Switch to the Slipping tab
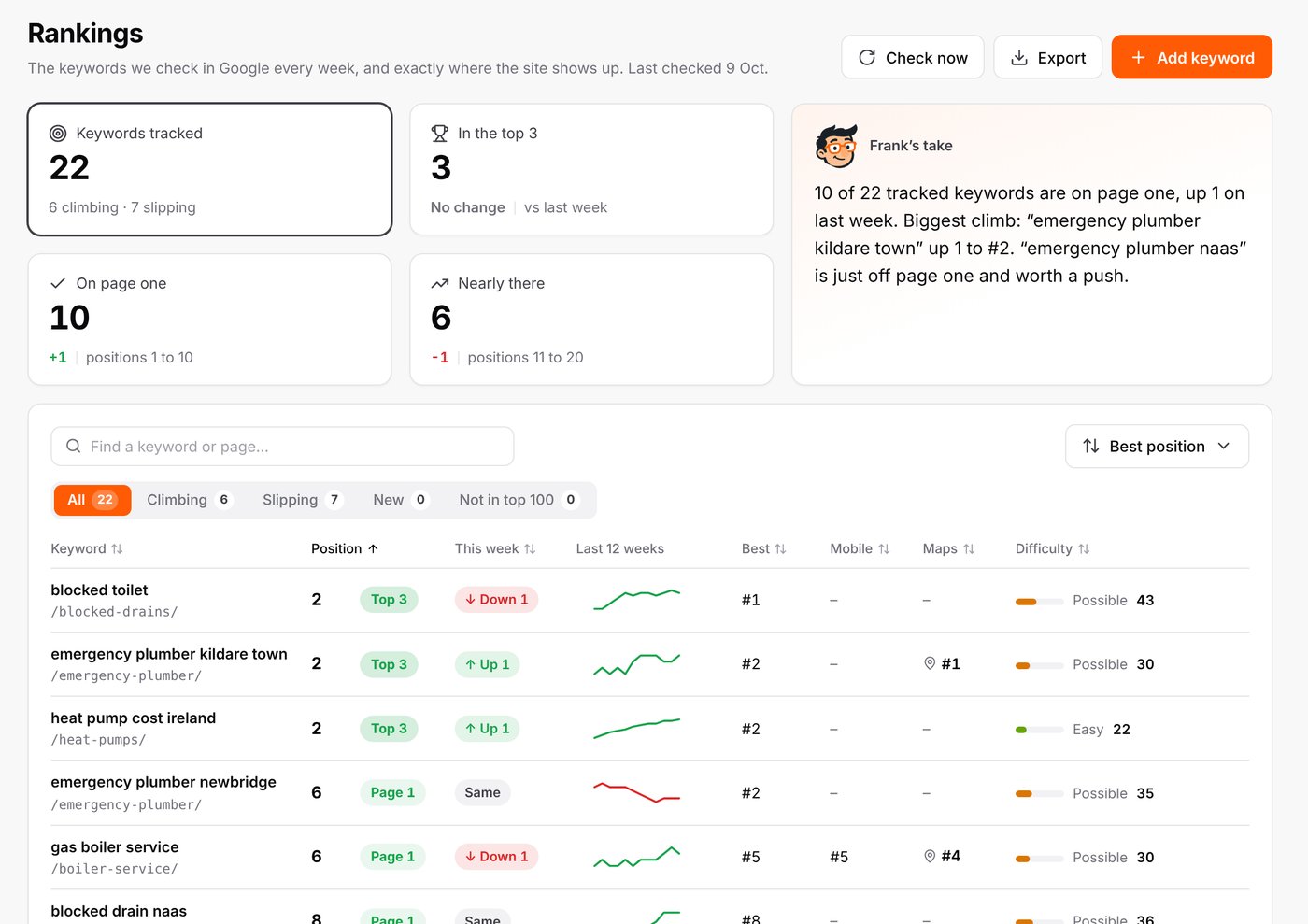 [x=302, y=500]
